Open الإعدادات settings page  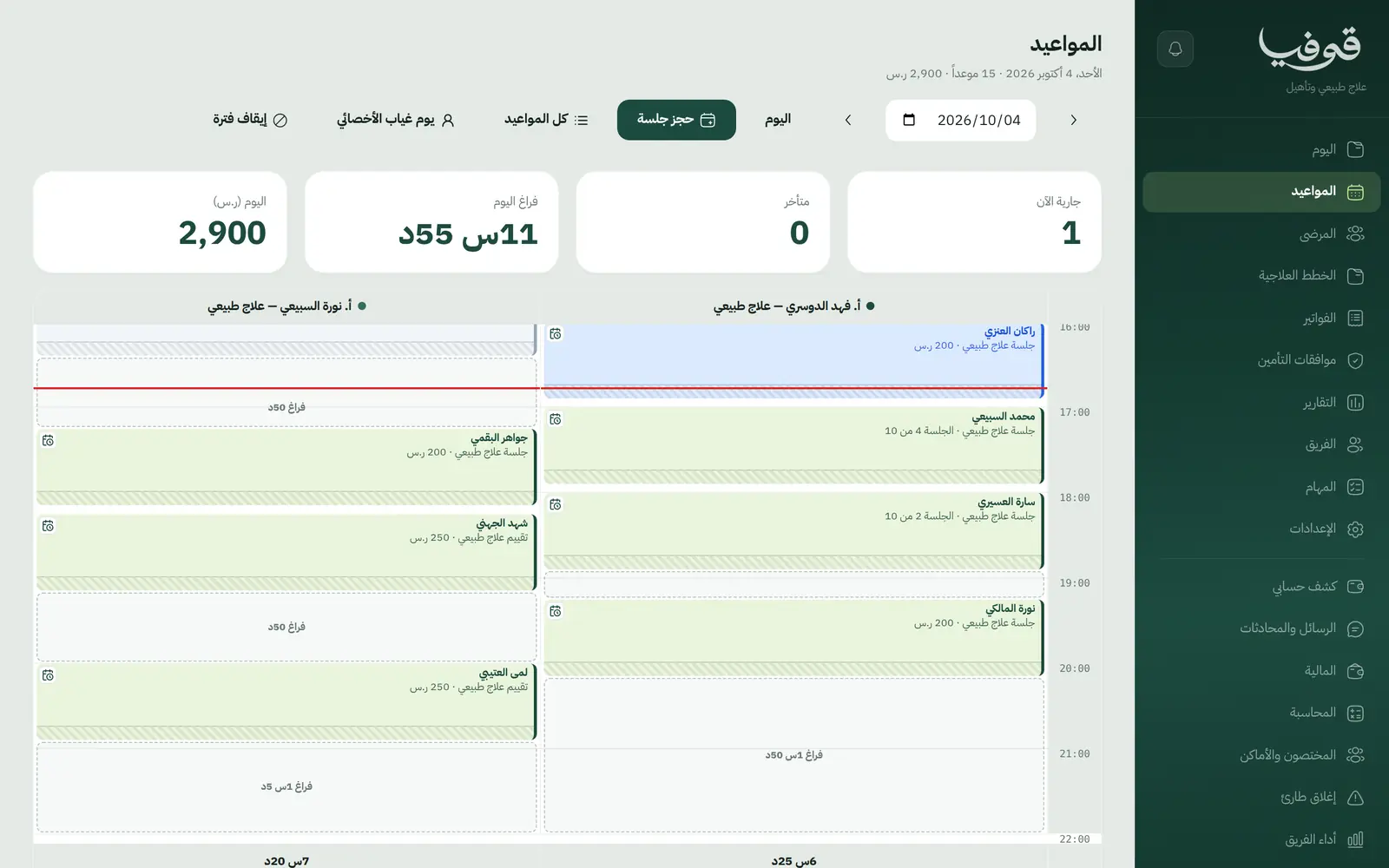coord(1261,529)
